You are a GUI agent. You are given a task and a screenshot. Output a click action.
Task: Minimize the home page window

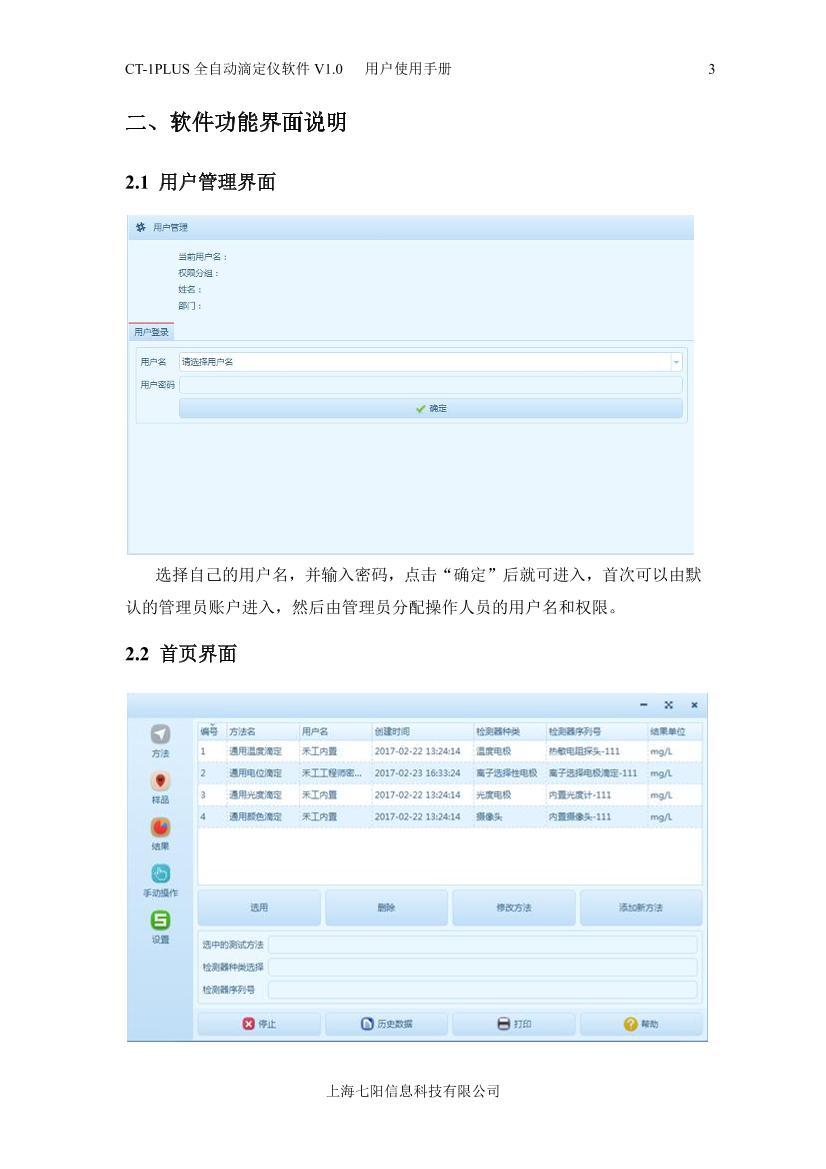(644, 705)
